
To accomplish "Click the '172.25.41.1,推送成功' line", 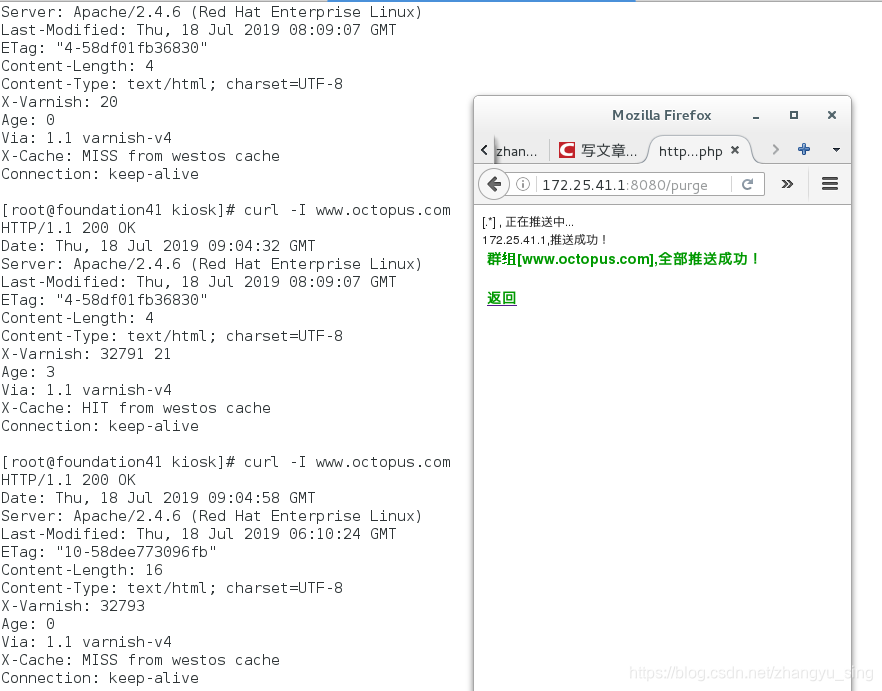I will pos(545,240).
